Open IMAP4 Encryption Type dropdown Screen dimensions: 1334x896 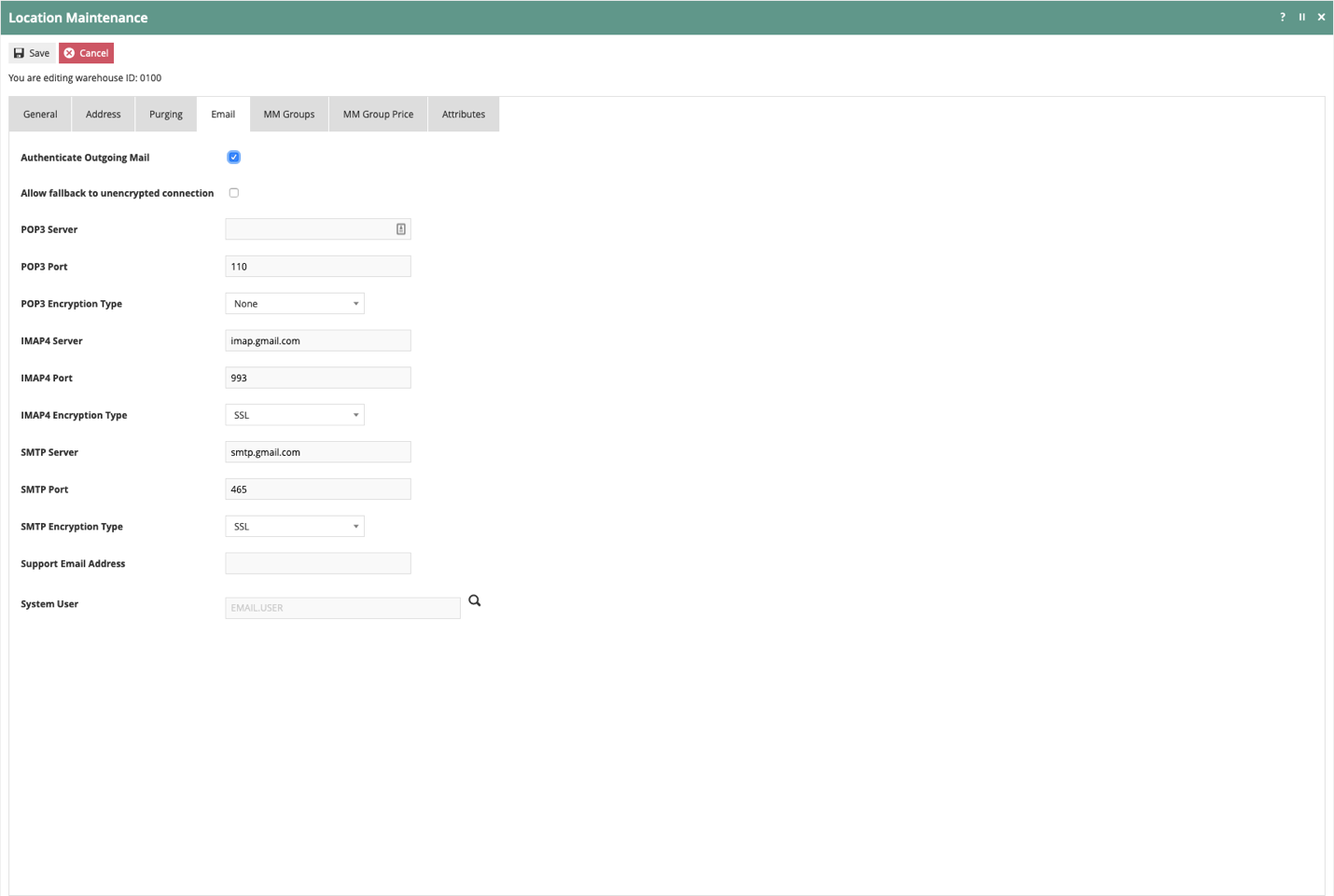point(295,415)
